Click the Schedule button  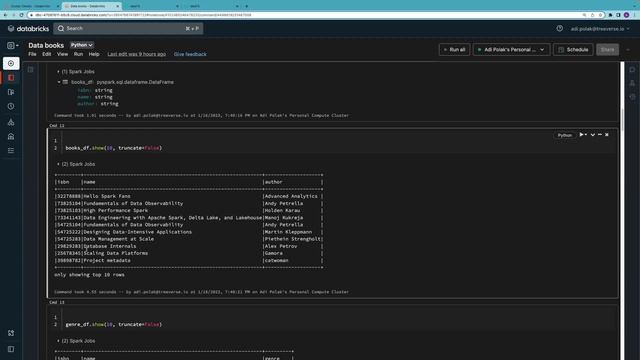point(573,50)
